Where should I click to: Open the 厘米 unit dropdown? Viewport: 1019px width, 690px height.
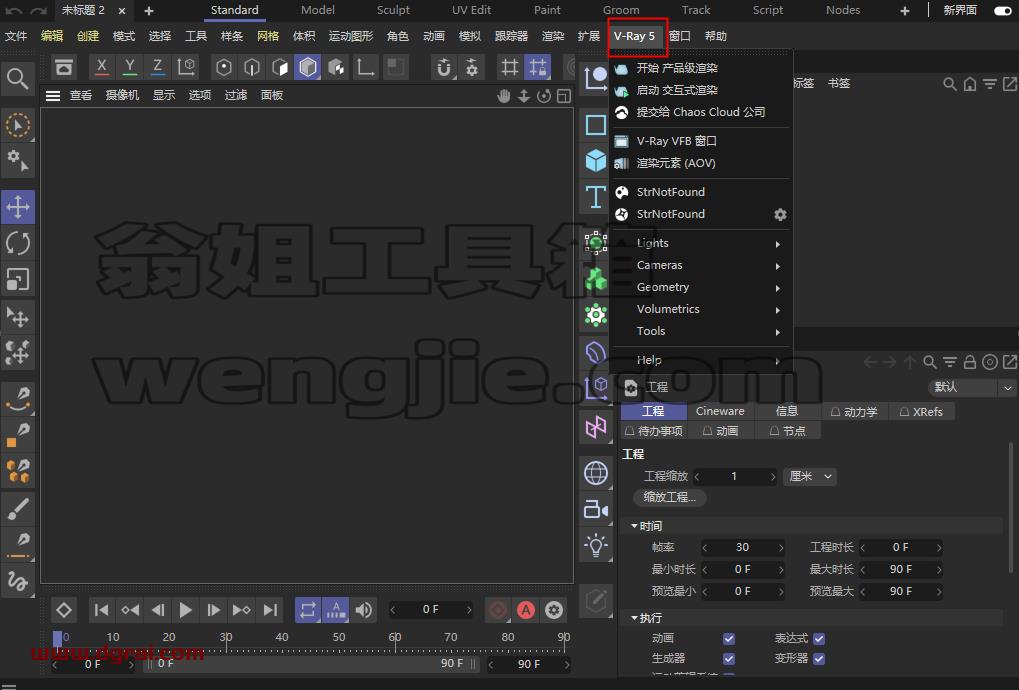(809, 476)
